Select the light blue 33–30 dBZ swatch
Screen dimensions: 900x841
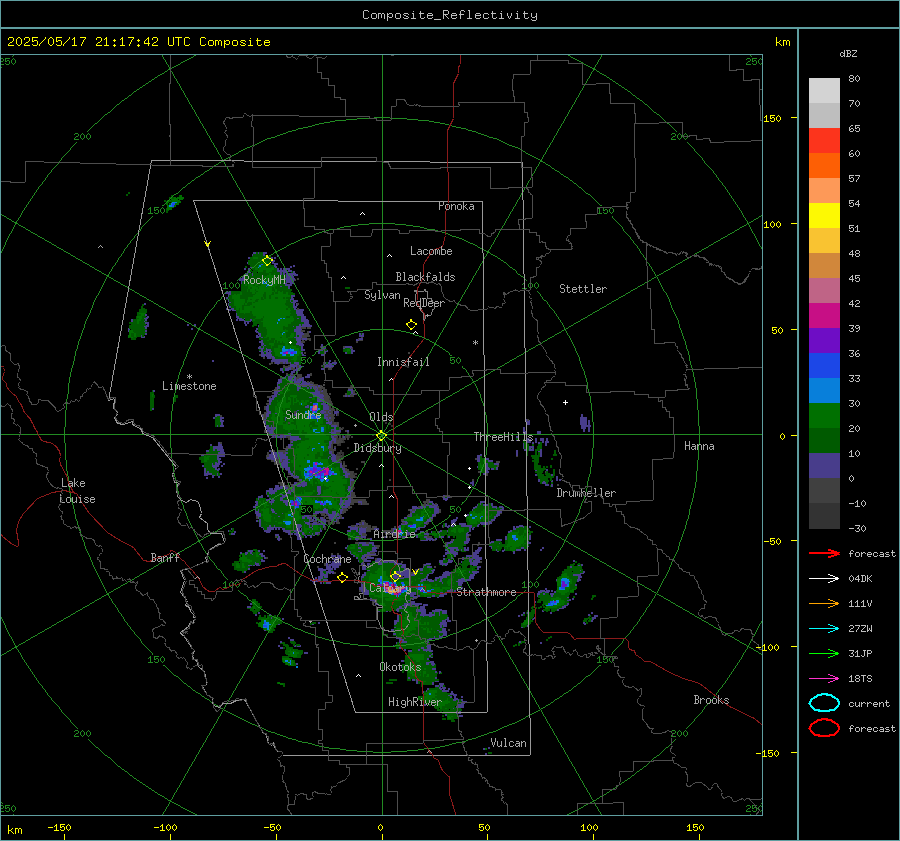click(824, 391)
